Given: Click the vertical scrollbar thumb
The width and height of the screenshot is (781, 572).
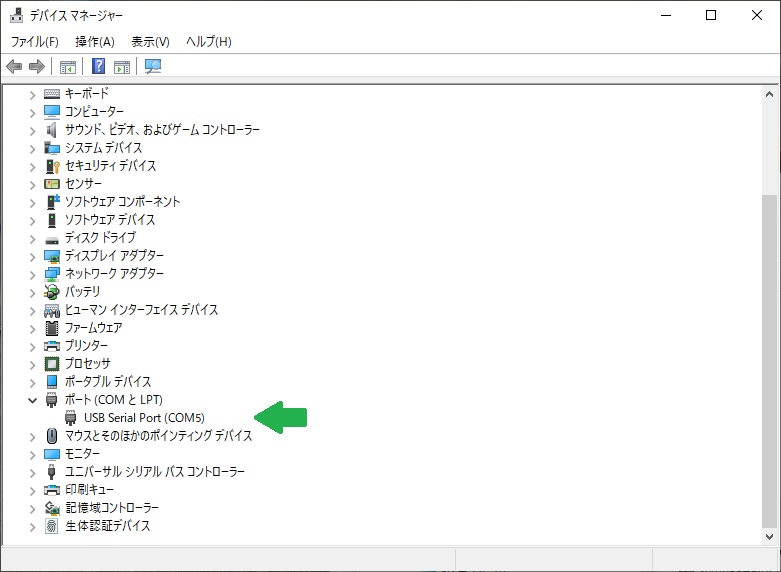Looking at the screenshot, I should 769,361.
